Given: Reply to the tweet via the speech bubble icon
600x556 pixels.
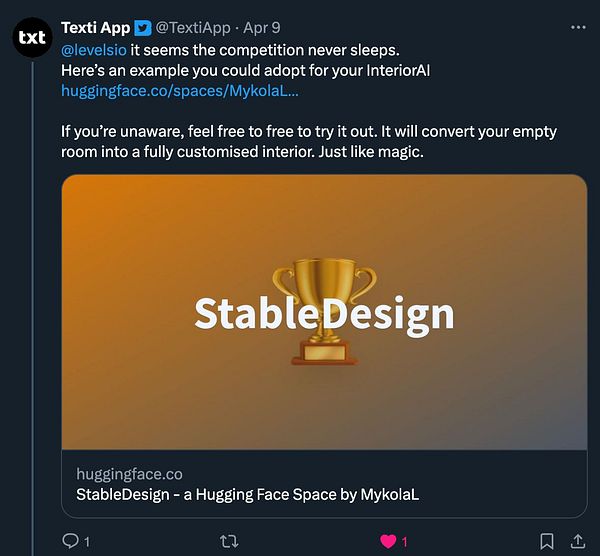Looking at the screenshot, I should coord(71,541).
